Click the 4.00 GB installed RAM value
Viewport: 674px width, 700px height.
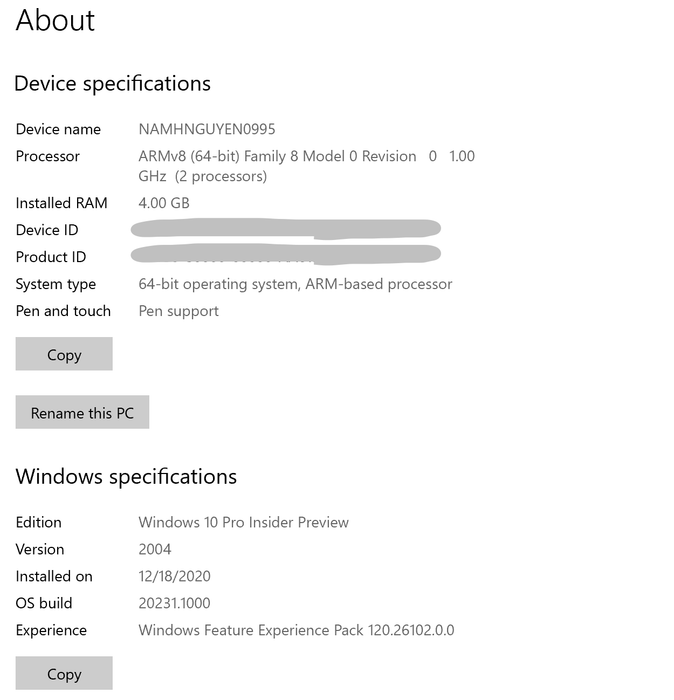(164, 203)
